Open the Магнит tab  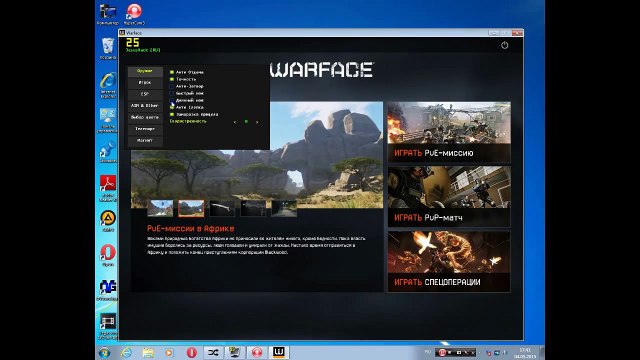point(145,140)
